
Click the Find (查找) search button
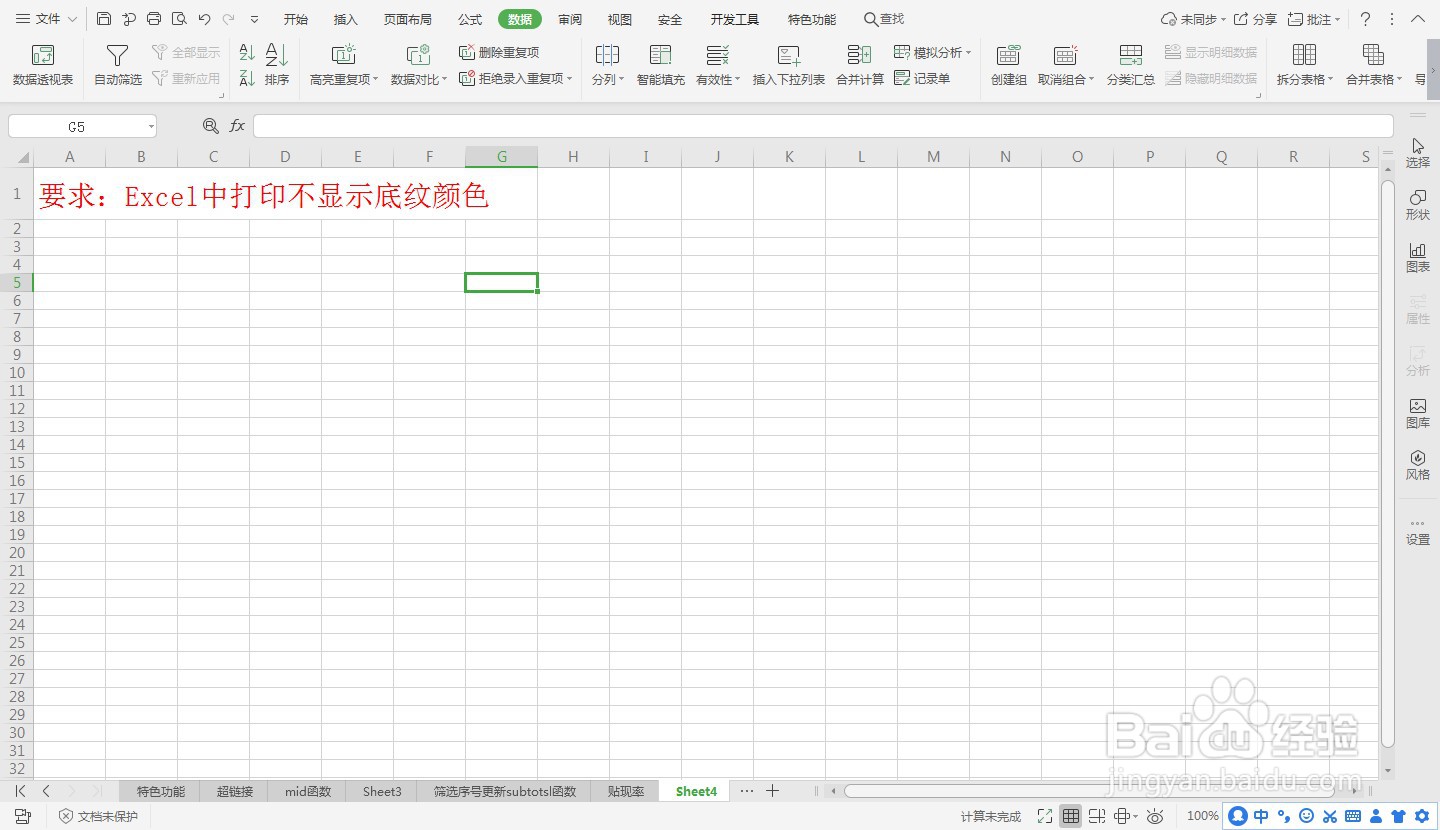(x=884, y=19)
